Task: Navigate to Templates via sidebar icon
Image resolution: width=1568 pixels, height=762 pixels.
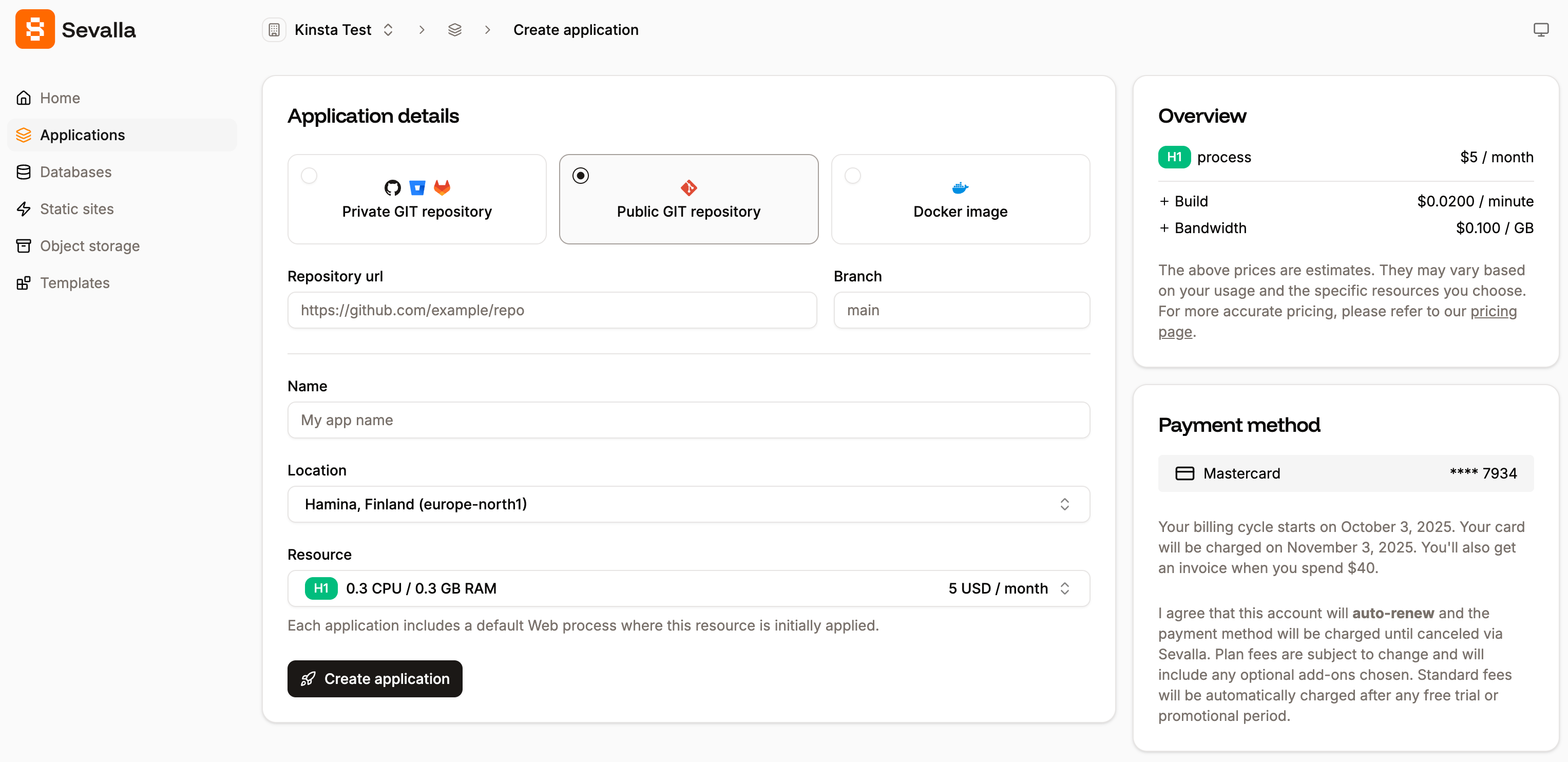Action: 24,282
